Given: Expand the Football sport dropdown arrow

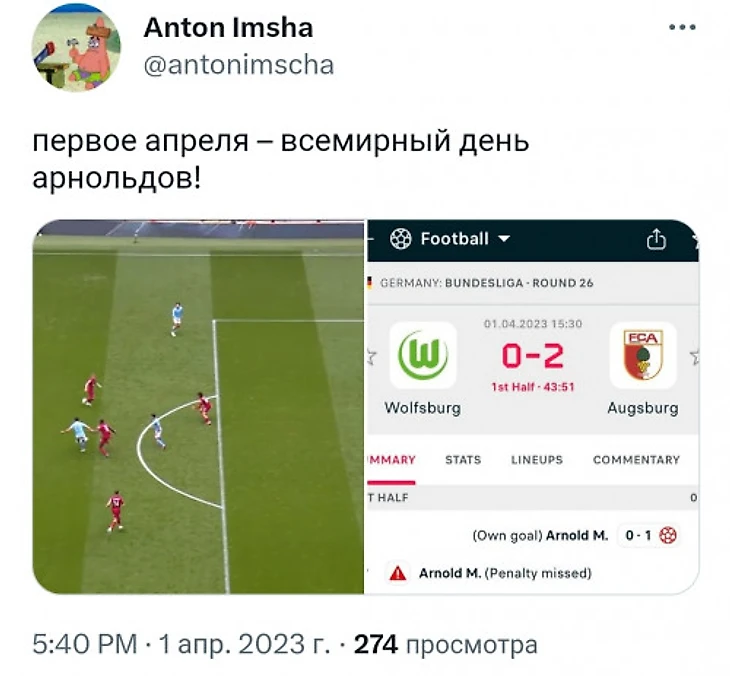Looking at the screenshot, I should click(504, 239).
